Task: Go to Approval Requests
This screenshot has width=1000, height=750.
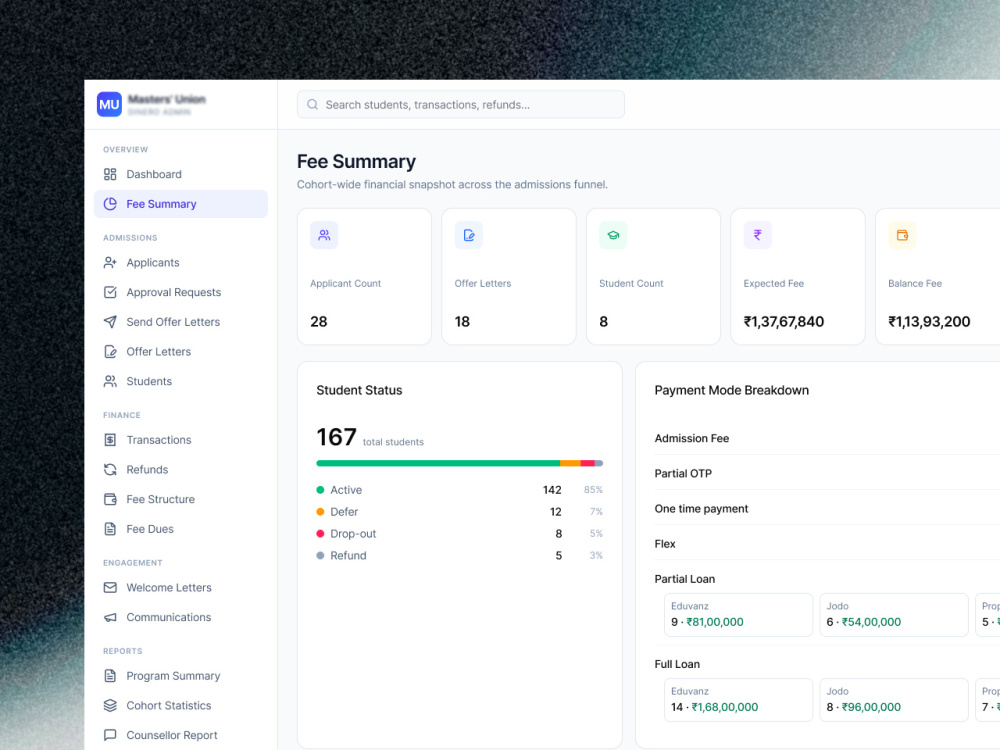Action: [180, 292]
